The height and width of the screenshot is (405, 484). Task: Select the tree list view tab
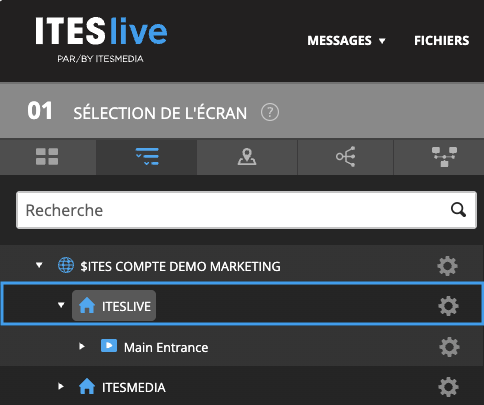[147, 157]
